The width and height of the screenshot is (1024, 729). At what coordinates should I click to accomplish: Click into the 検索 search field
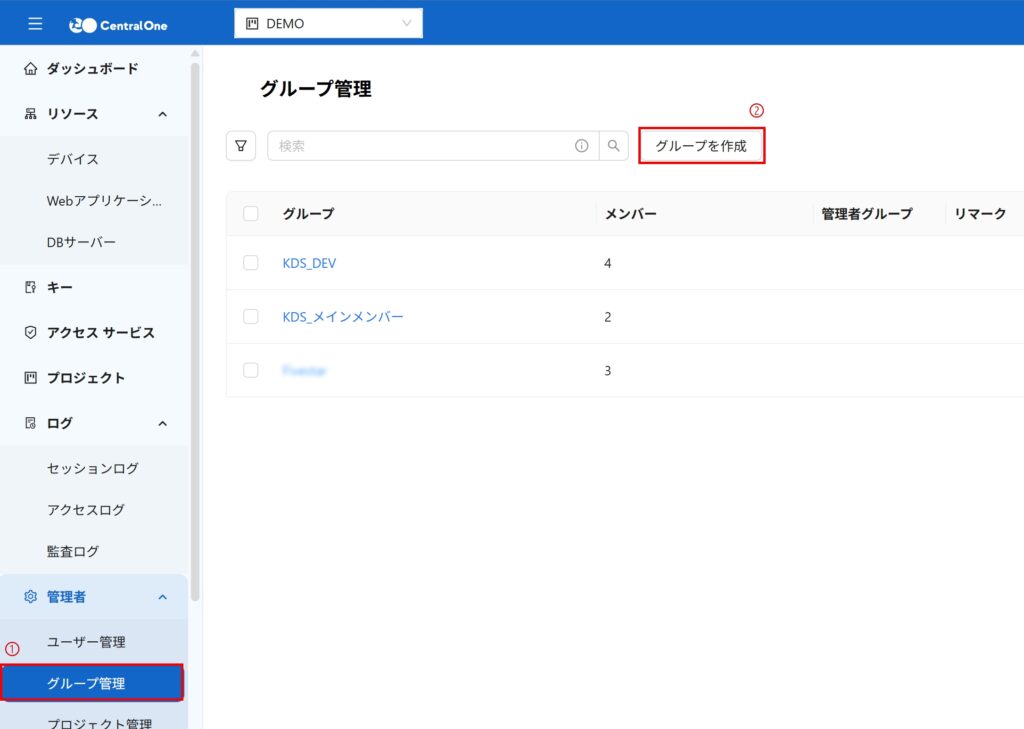(420, 146)
